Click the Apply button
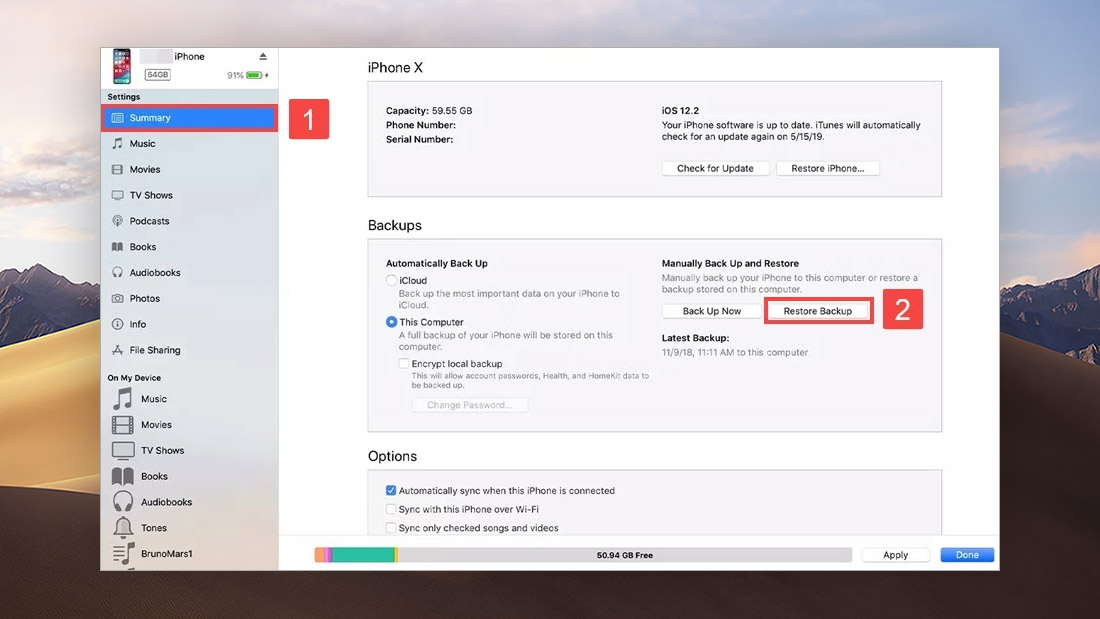 tap(895, 554)
